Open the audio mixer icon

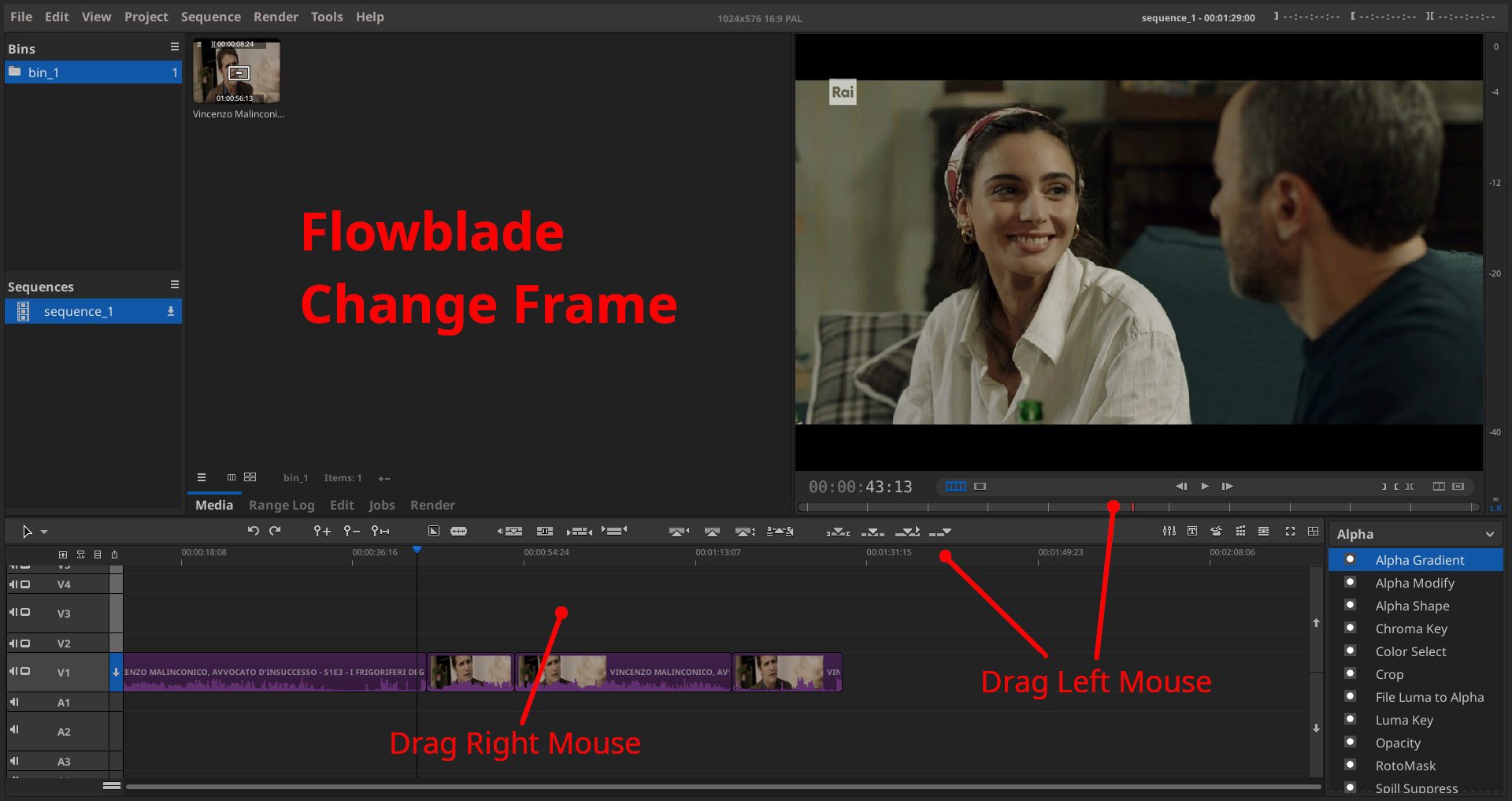tap(1169, 531)
